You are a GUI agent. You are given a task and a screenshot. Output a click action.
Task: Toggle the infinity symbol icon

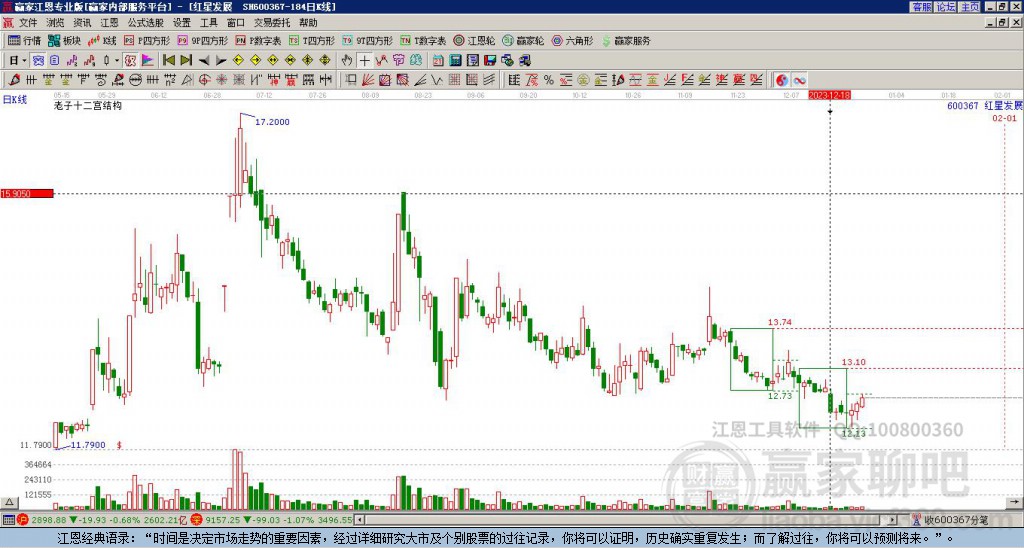pos(799,80)
